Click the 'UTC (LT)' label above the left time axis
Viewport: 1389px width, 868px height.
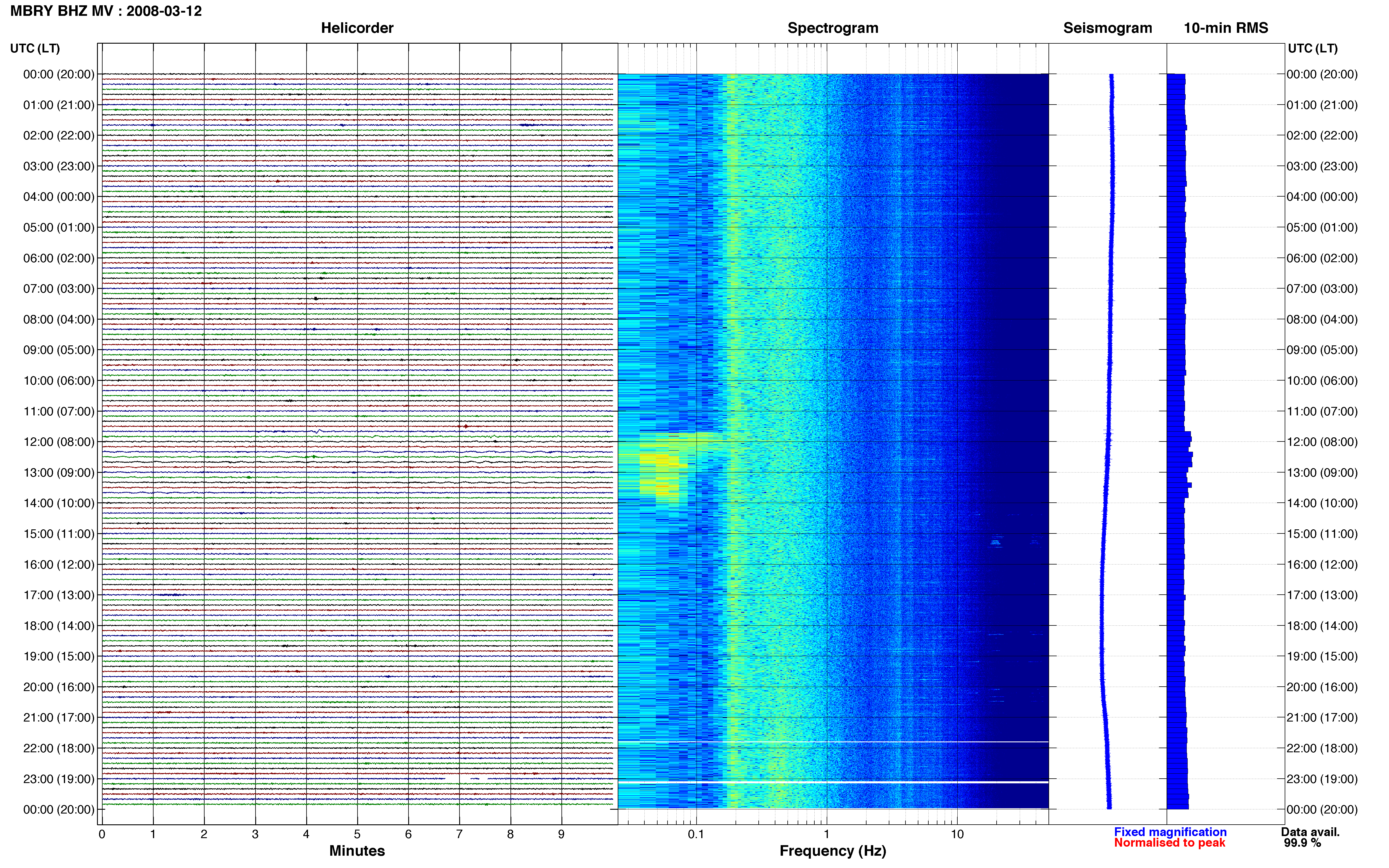click(35, 48)
